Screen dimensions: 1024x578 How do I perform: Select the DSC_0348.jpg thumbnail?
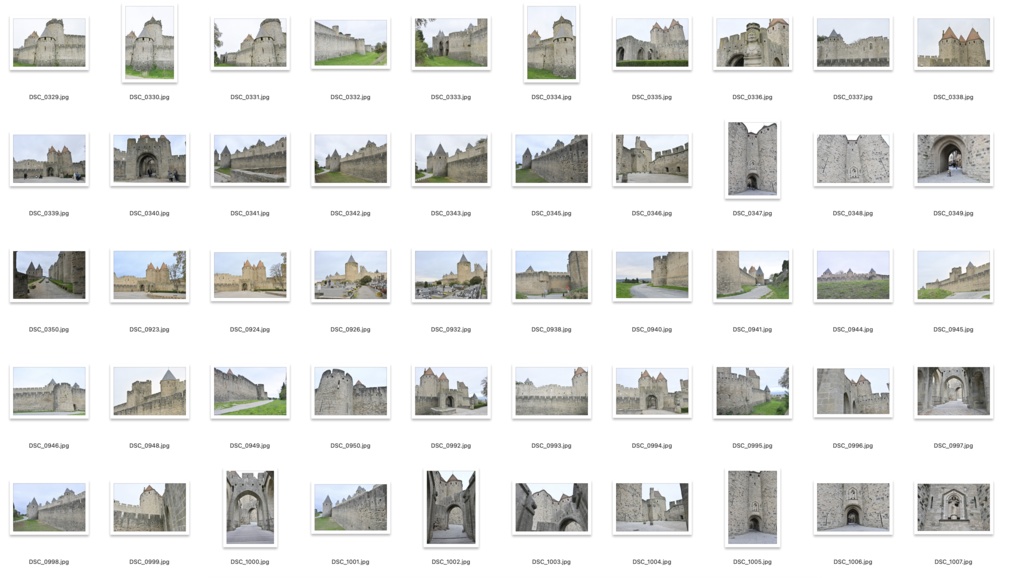click(853, 159)
